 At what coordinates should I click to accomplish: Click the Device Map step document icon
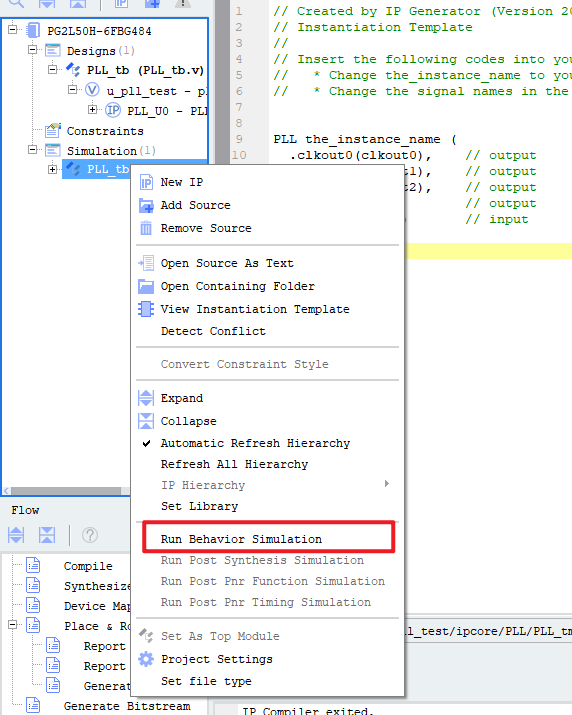(33, 606)
